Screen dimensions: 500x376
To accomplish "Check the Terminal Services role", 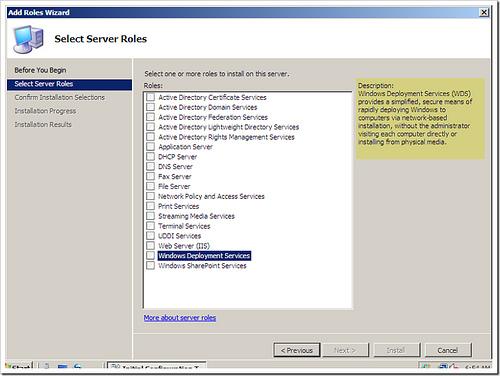I will click(150, 226).
